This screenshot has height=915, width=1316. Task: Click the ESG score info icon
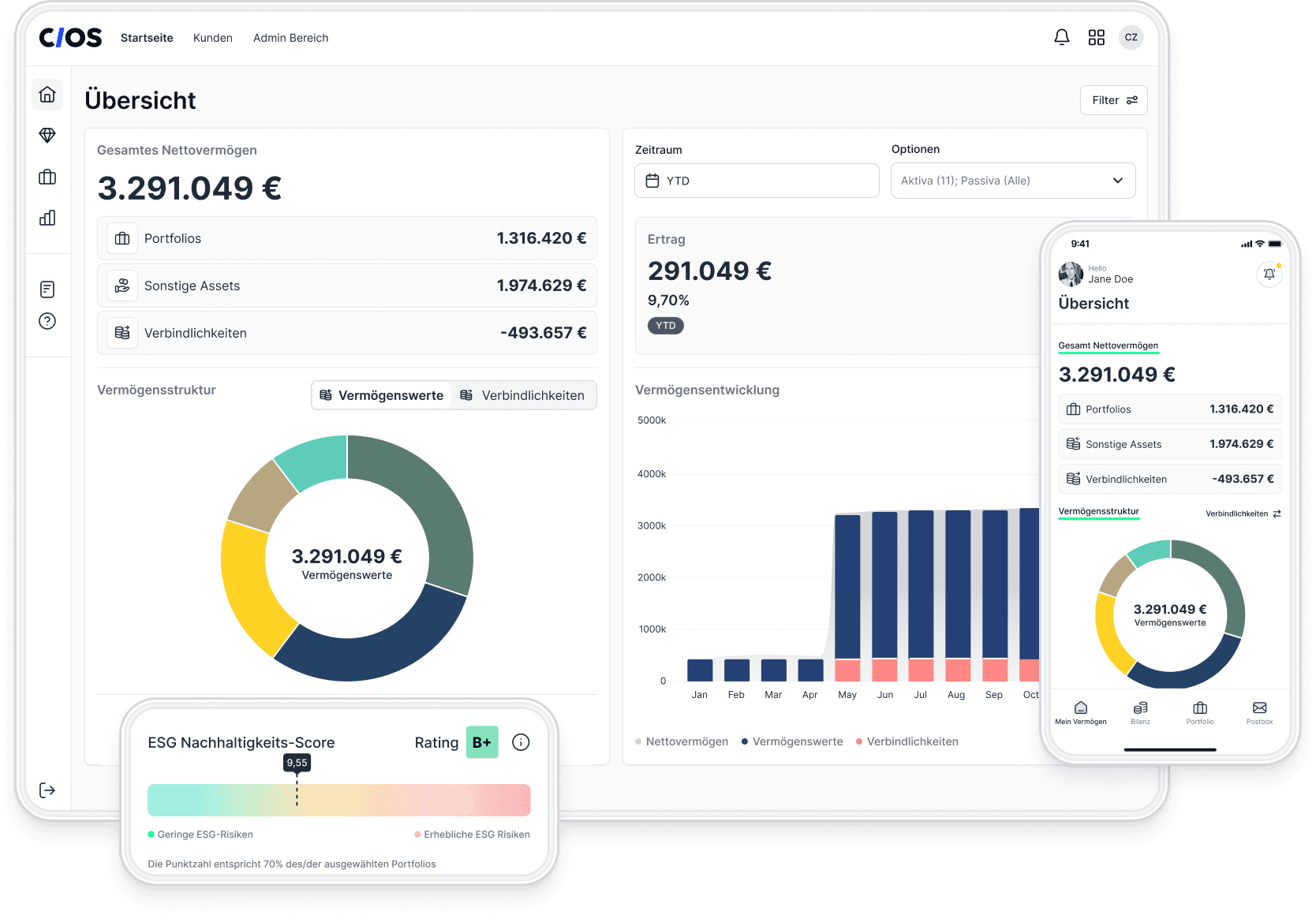520,741
